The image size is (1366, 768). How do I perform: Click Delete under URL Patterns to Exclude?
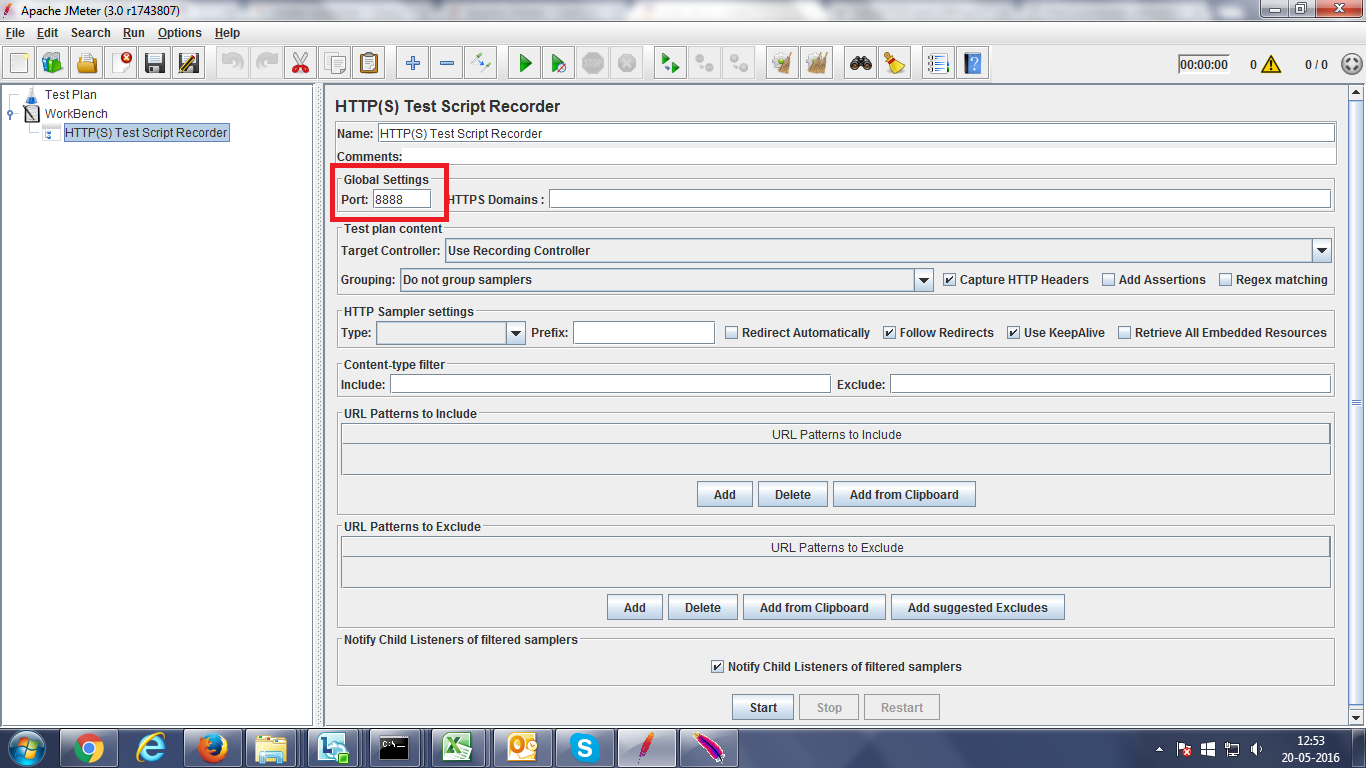coord(703,607)
